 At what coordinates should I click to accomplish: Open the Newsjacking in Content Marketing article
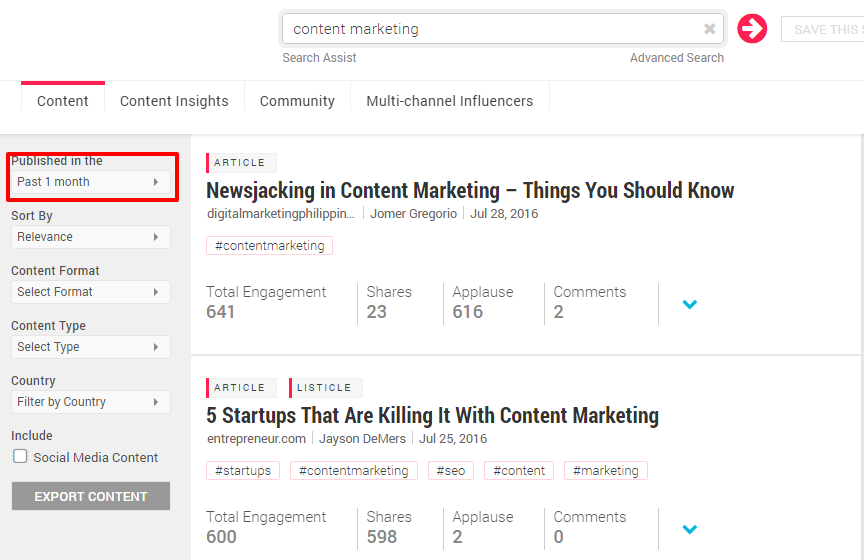point(470,191)
